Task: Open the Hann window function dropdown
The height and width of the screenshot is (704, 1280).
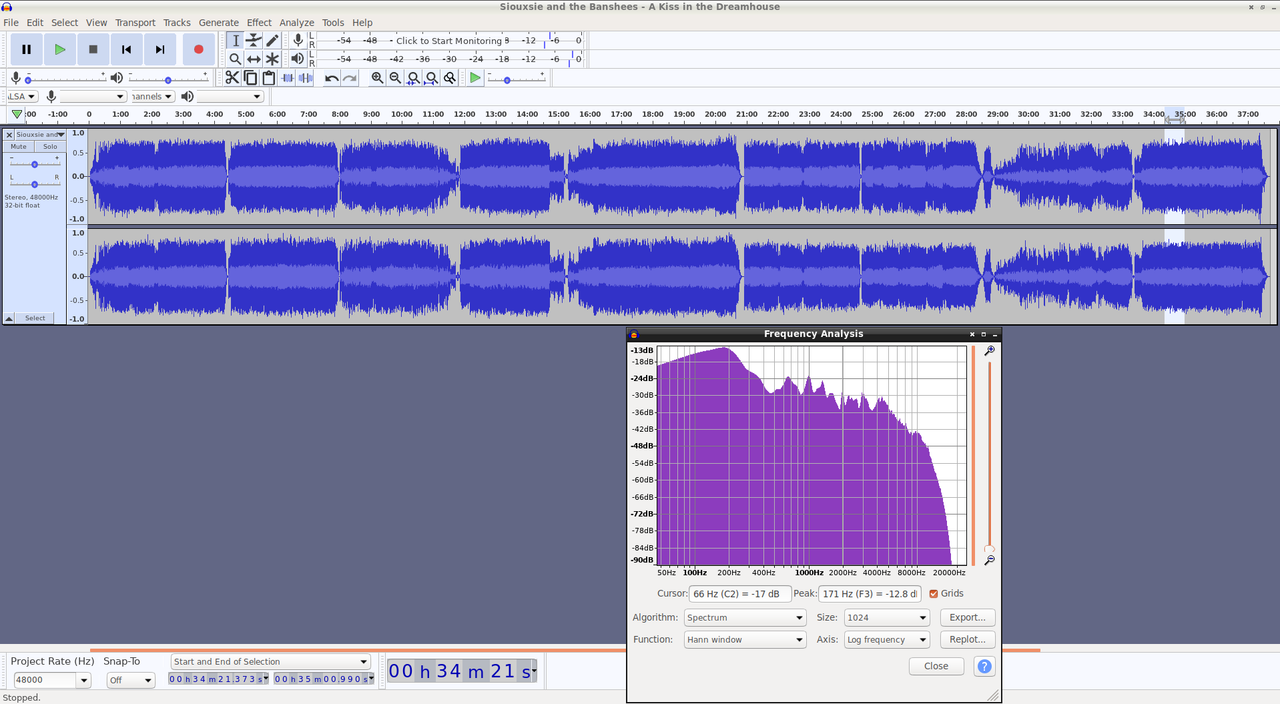Action: pos(745,640)
